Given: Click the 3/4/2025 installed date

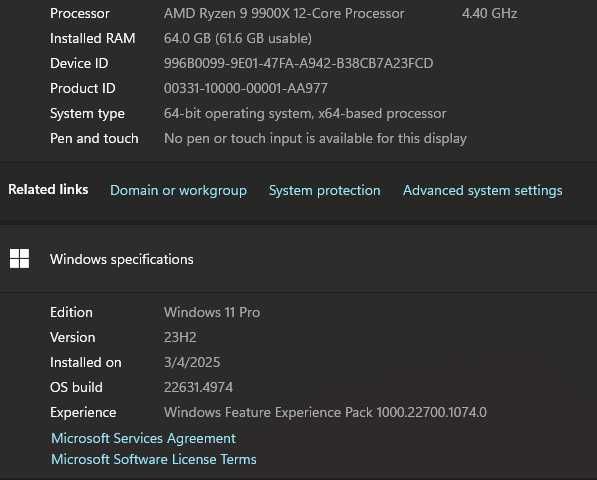Looking at the screenshot, I should 192,362.
